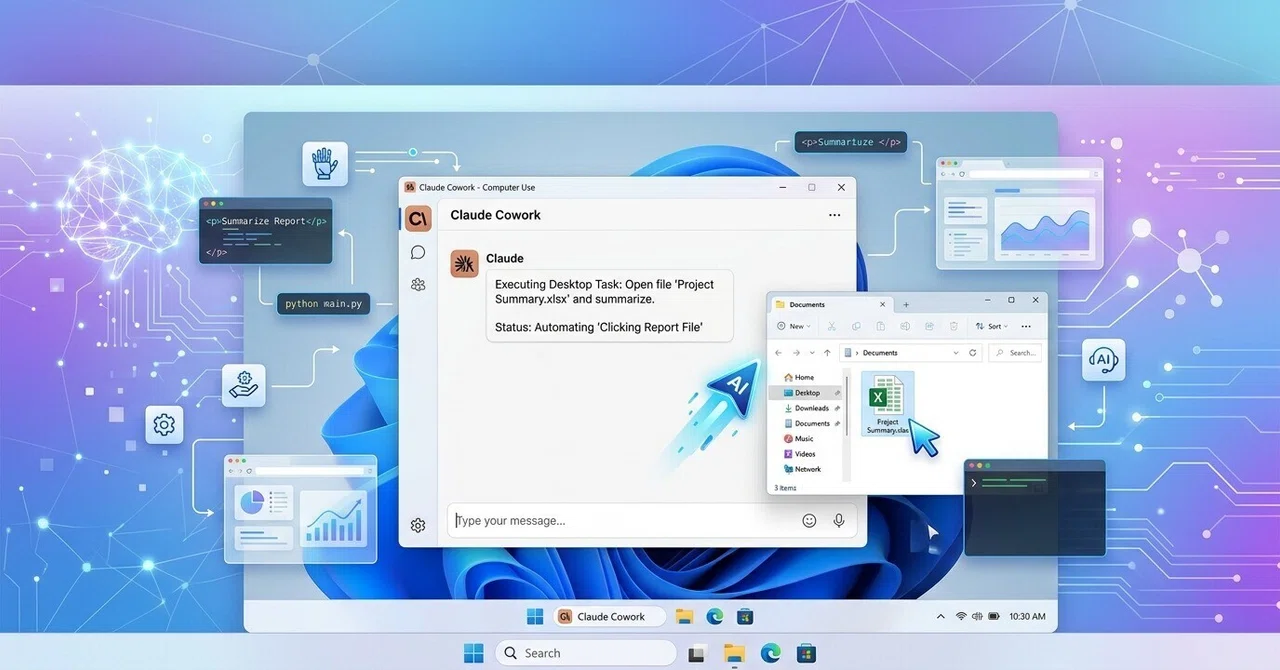This screenshot has height=670, width=1280.
Task: Open Microsoft Store in taskbar with Claude Cowork
Action: point(744,616)
